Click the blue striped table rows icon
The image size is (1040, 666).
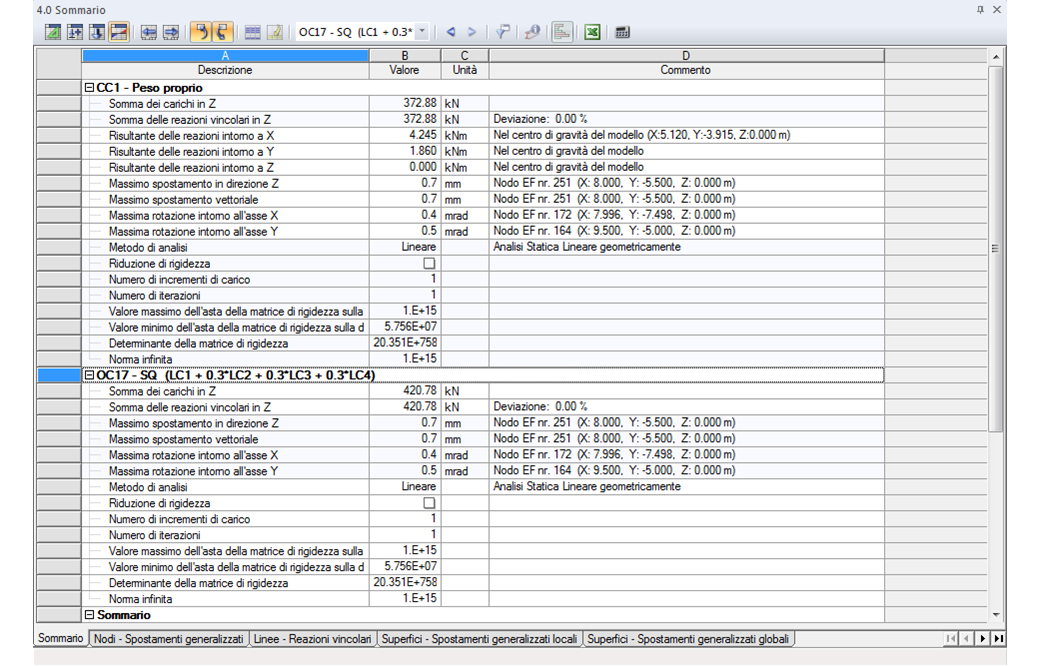[252, 32]
